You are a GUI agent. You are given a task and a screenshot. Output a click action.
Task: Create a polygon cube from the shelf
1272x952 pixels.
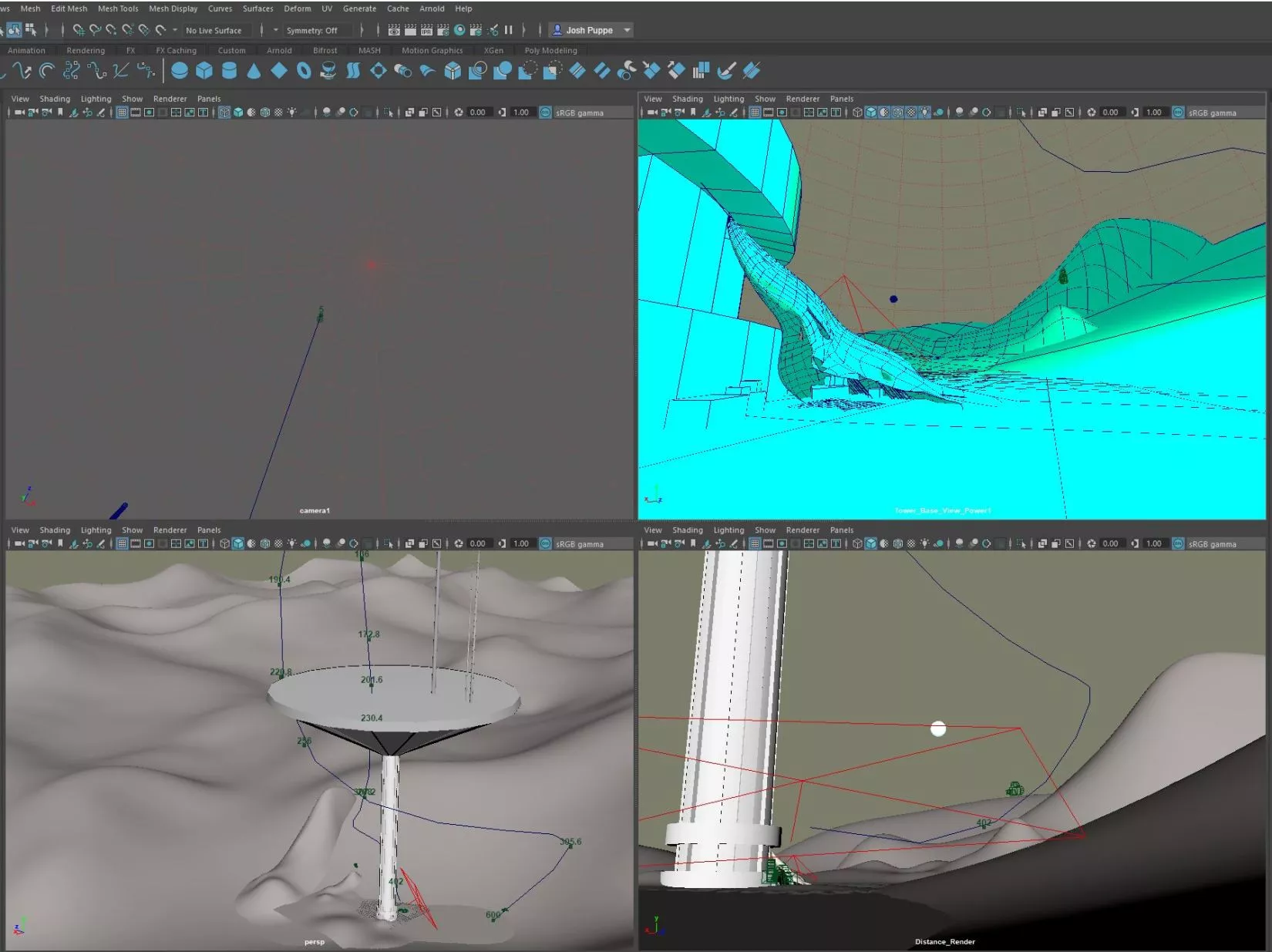pyautogui.click(x=204, y=71)
